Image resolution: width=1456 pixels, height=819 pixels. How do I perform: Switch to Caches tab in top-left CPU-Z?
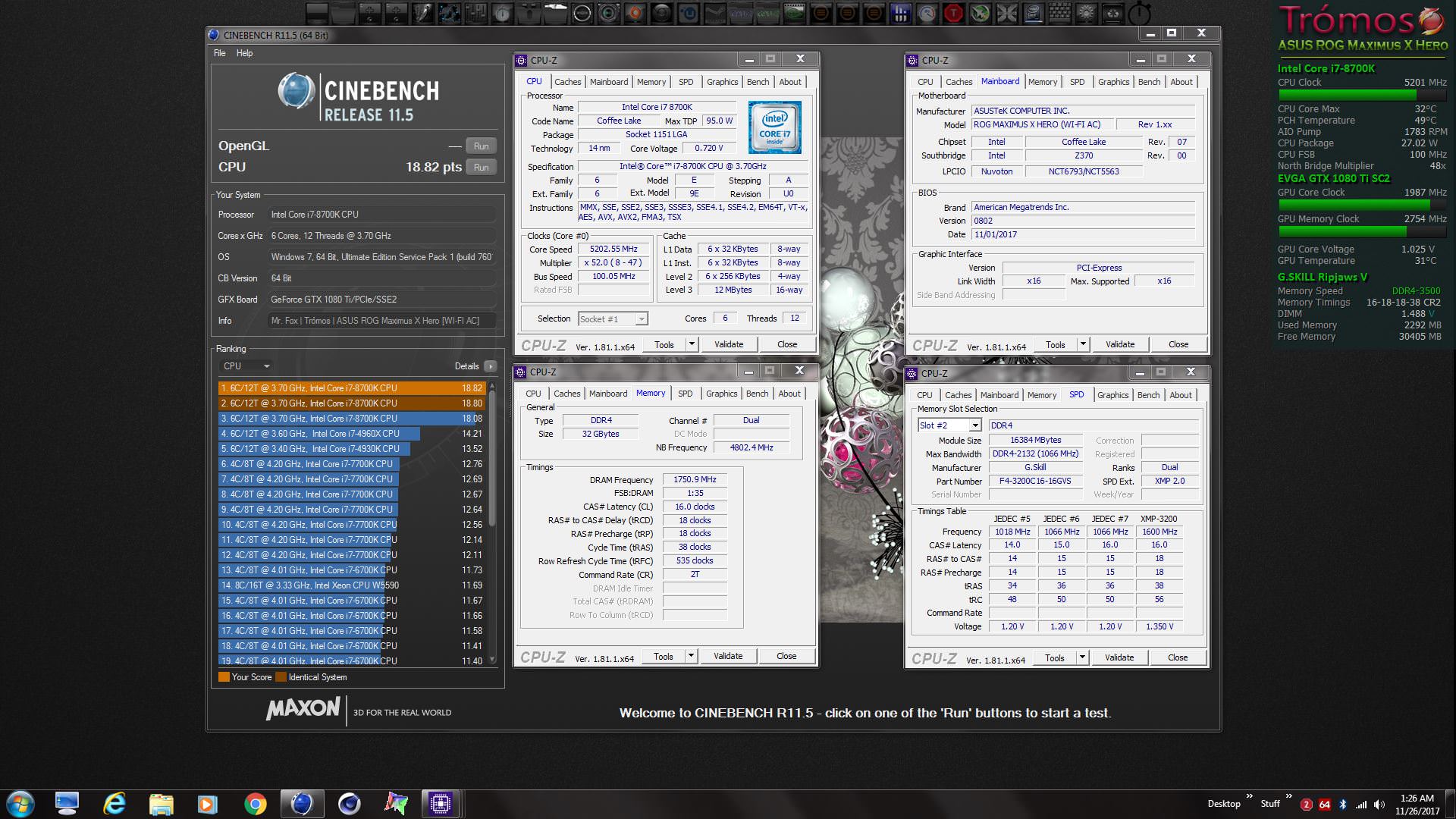coord(567,82)
